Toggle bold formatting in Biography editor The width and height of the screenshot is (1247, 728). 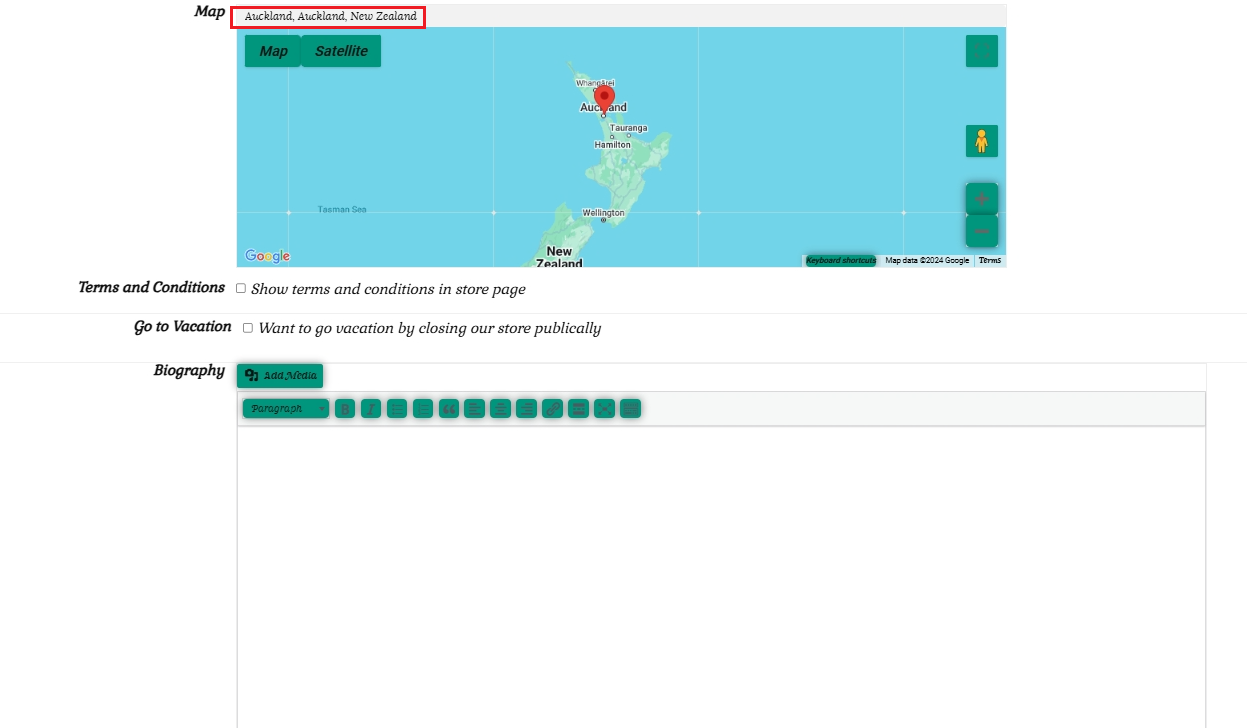point(345,409)
